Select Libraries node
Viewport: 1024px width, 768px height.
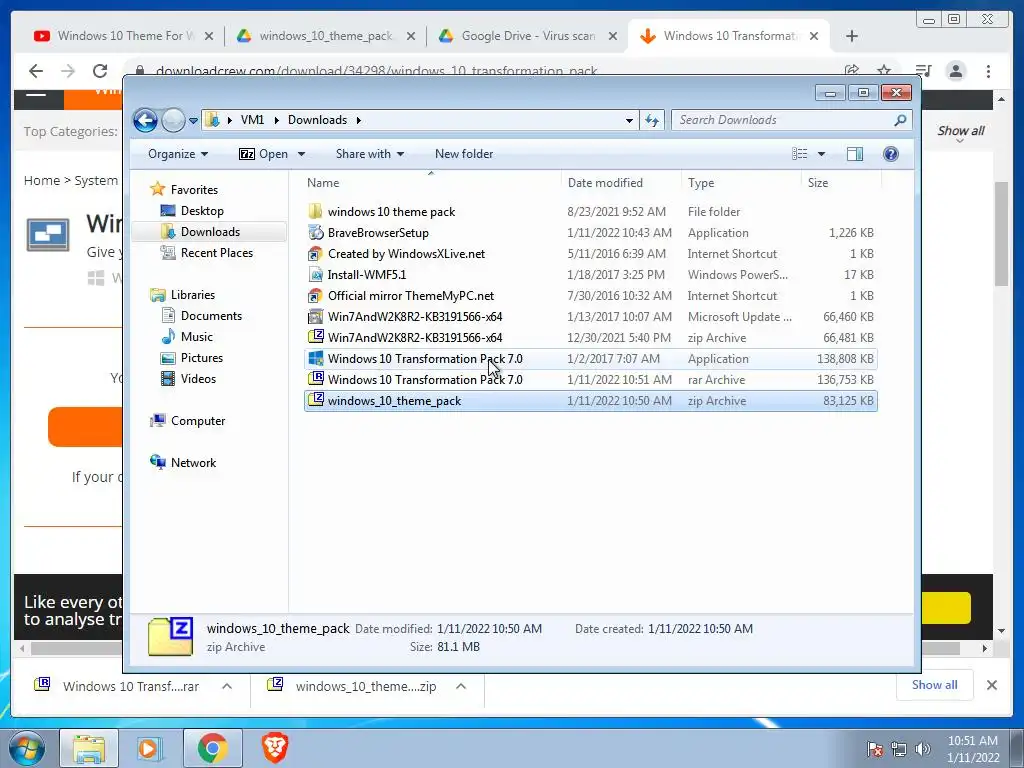(193, 295)
